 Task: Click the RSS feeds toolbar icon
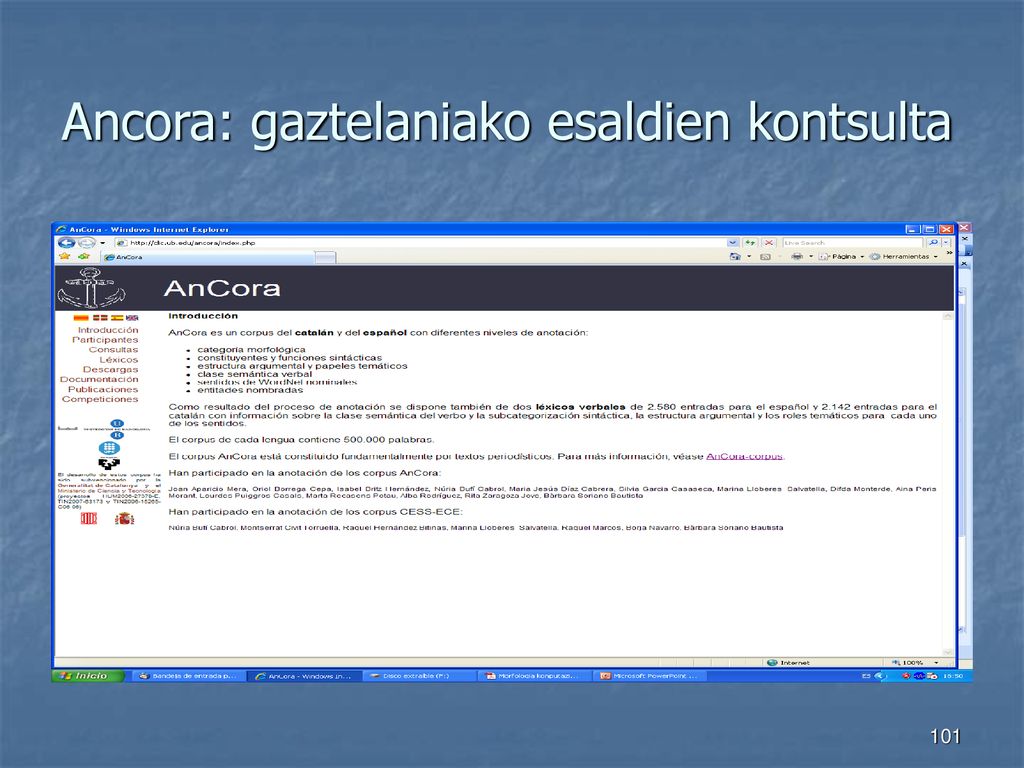tap(765, 257)
